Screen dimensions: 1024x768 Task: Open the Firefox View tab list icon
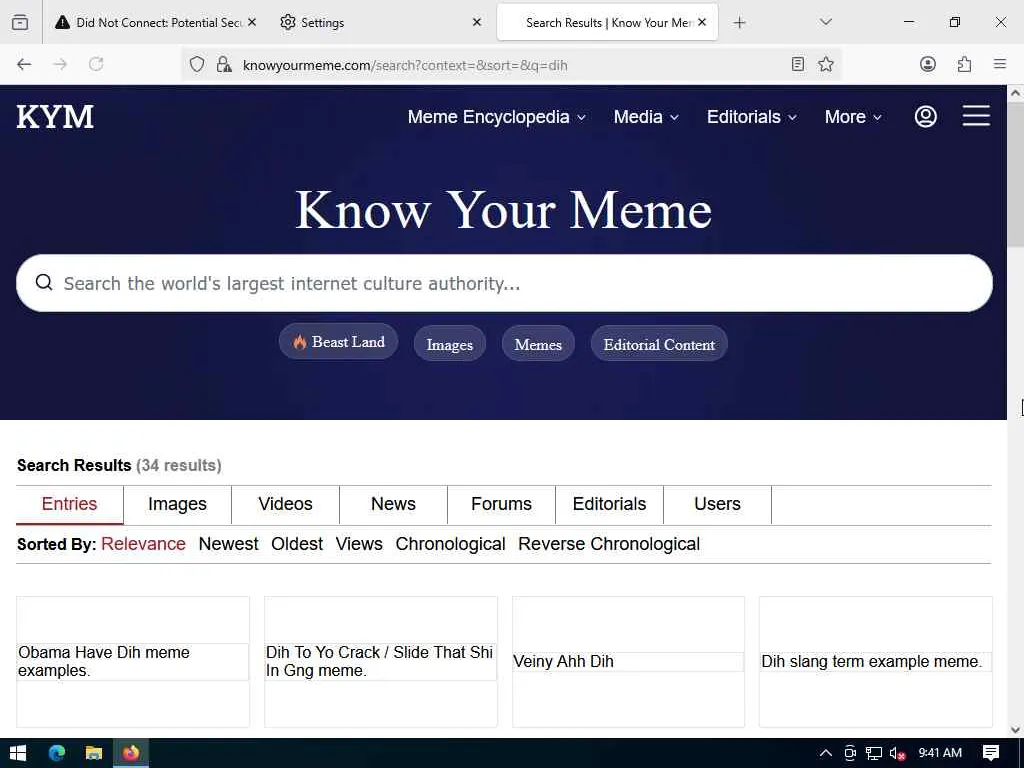click(20, 22)
